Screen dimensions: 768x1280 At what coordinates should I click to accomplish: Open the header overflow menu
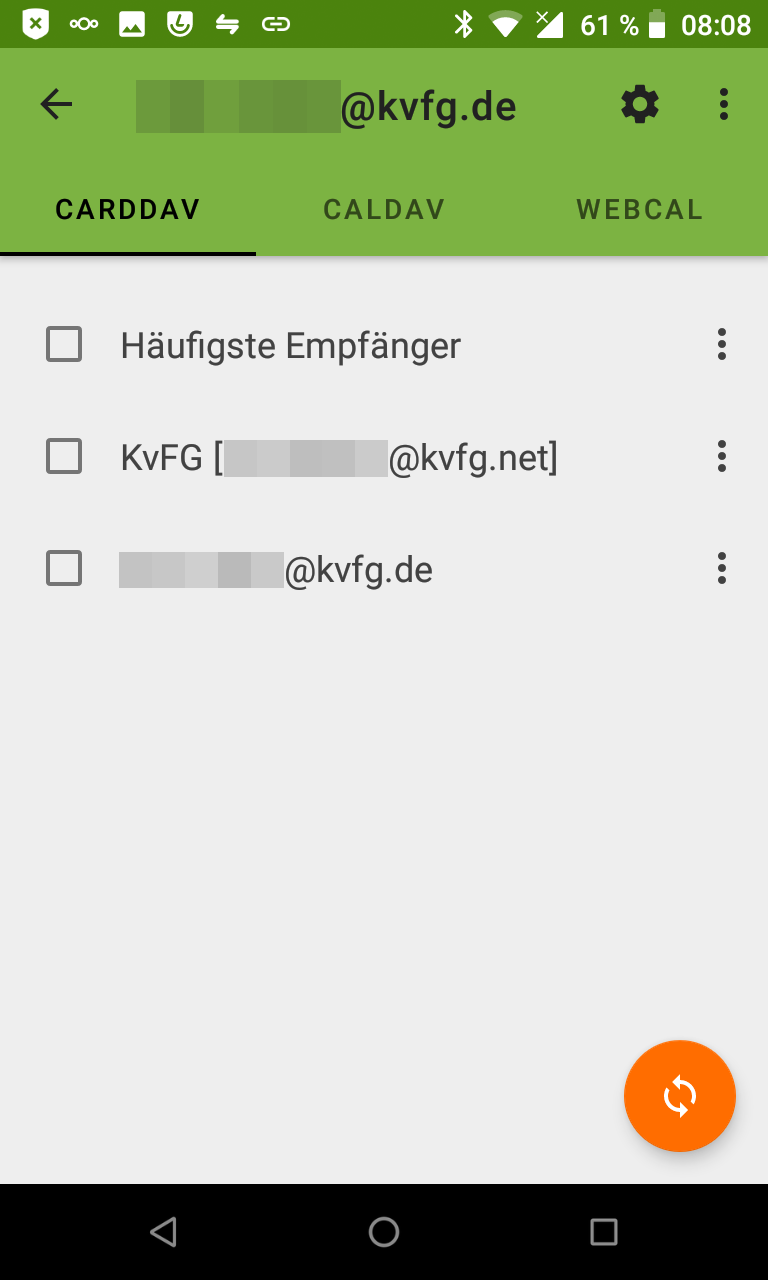pyautogui.click(x=724, y=104)
